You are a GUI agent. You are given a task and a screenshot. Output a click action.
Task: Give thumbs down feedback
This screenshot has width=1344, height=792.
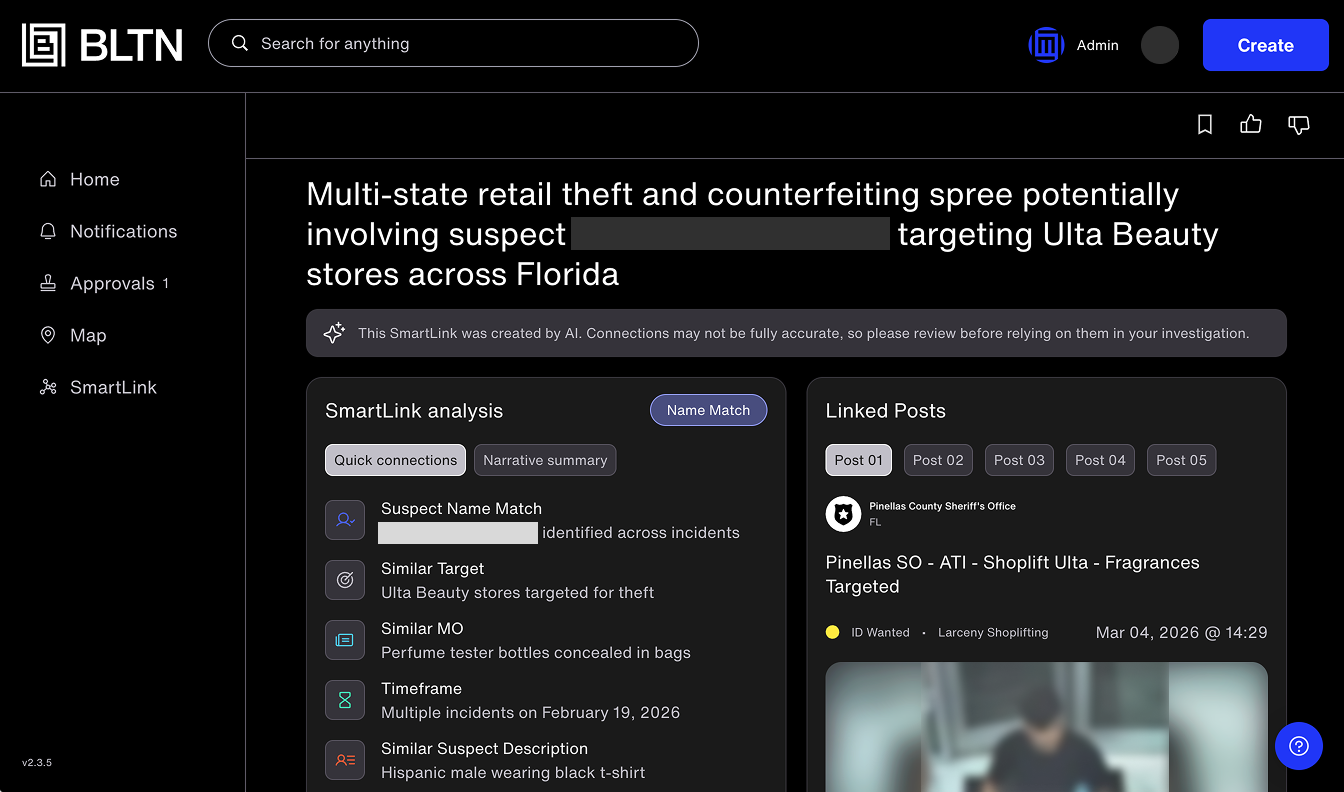(1299, 125)
